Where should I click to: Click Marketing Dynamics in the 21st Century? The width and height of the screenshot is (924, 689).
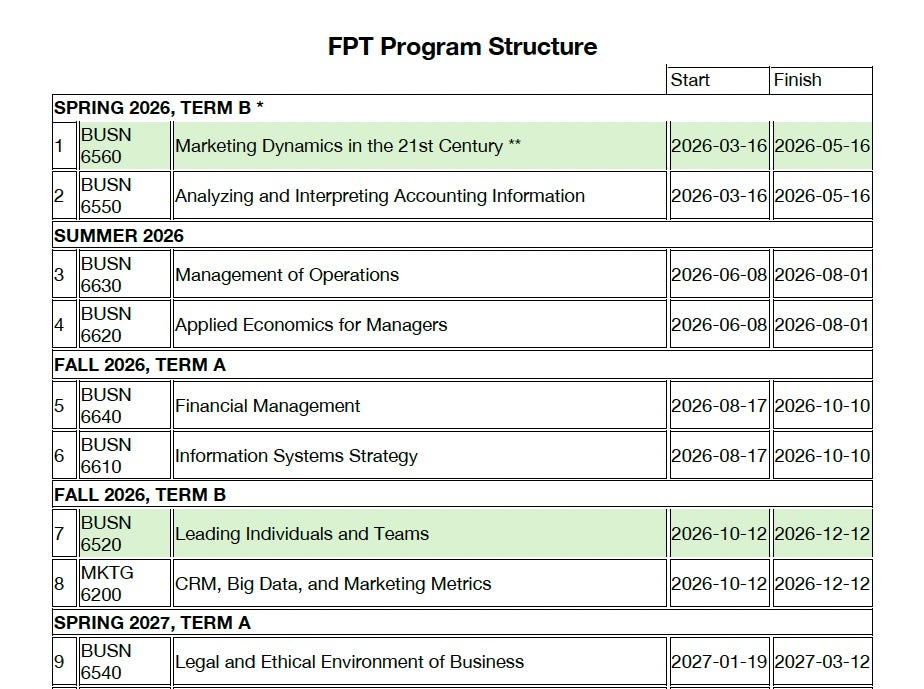click(347, 146)
